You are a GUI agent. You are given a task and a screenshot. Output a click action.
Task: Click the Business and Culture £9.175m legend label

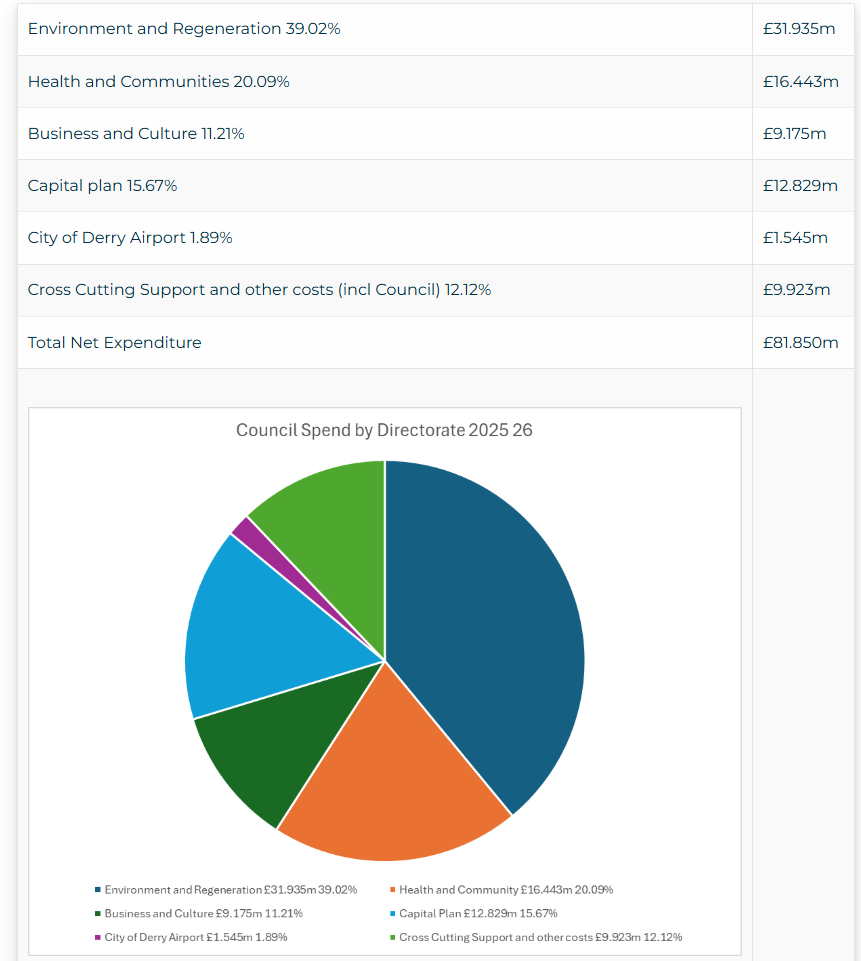[x=203, y=913]
